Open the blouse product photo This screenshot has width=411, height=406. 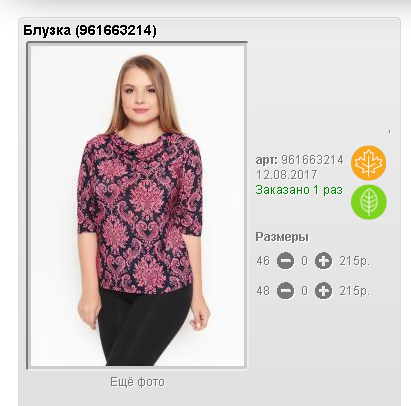(137, 206)
